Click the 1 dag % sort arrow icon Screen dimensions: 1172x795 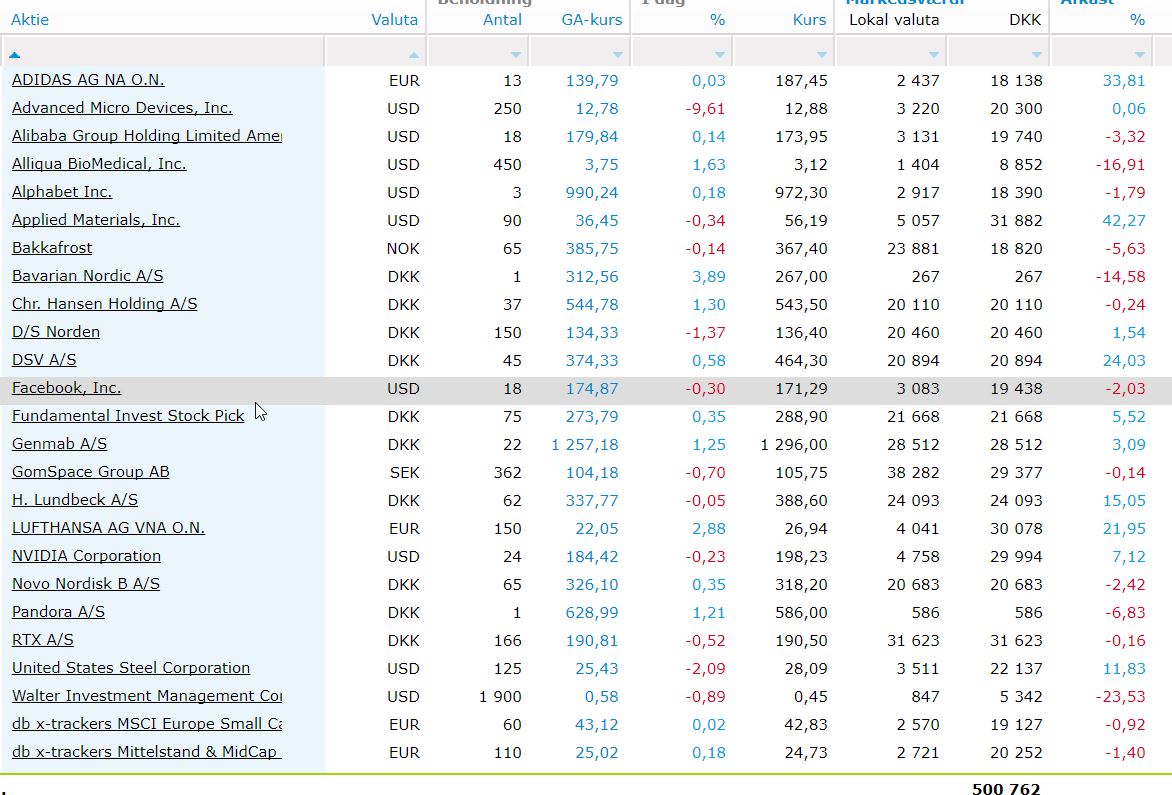click(720, 55)
